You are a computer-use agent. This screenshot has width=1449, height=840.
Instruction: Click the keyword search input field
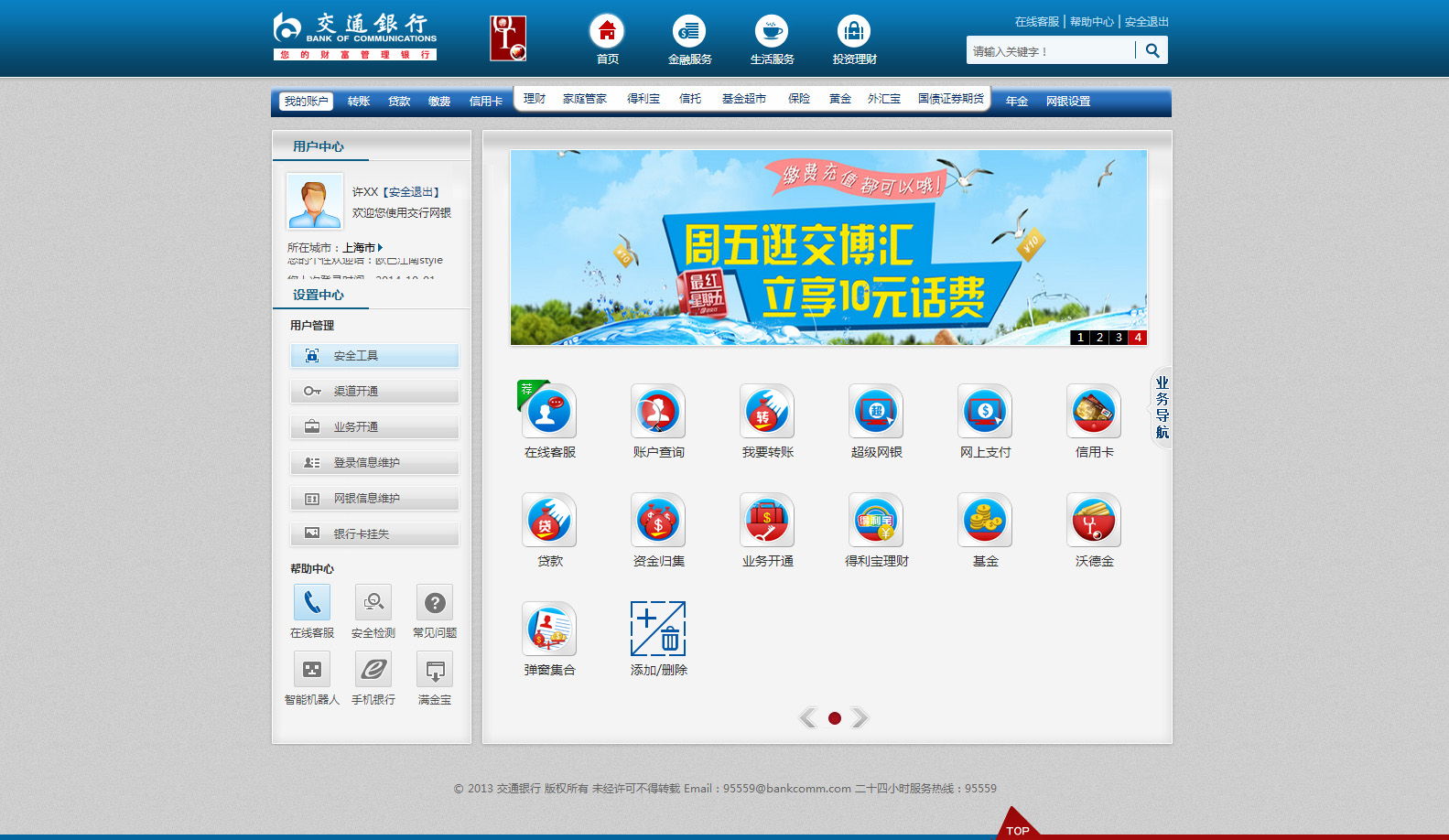point(1051,50)
